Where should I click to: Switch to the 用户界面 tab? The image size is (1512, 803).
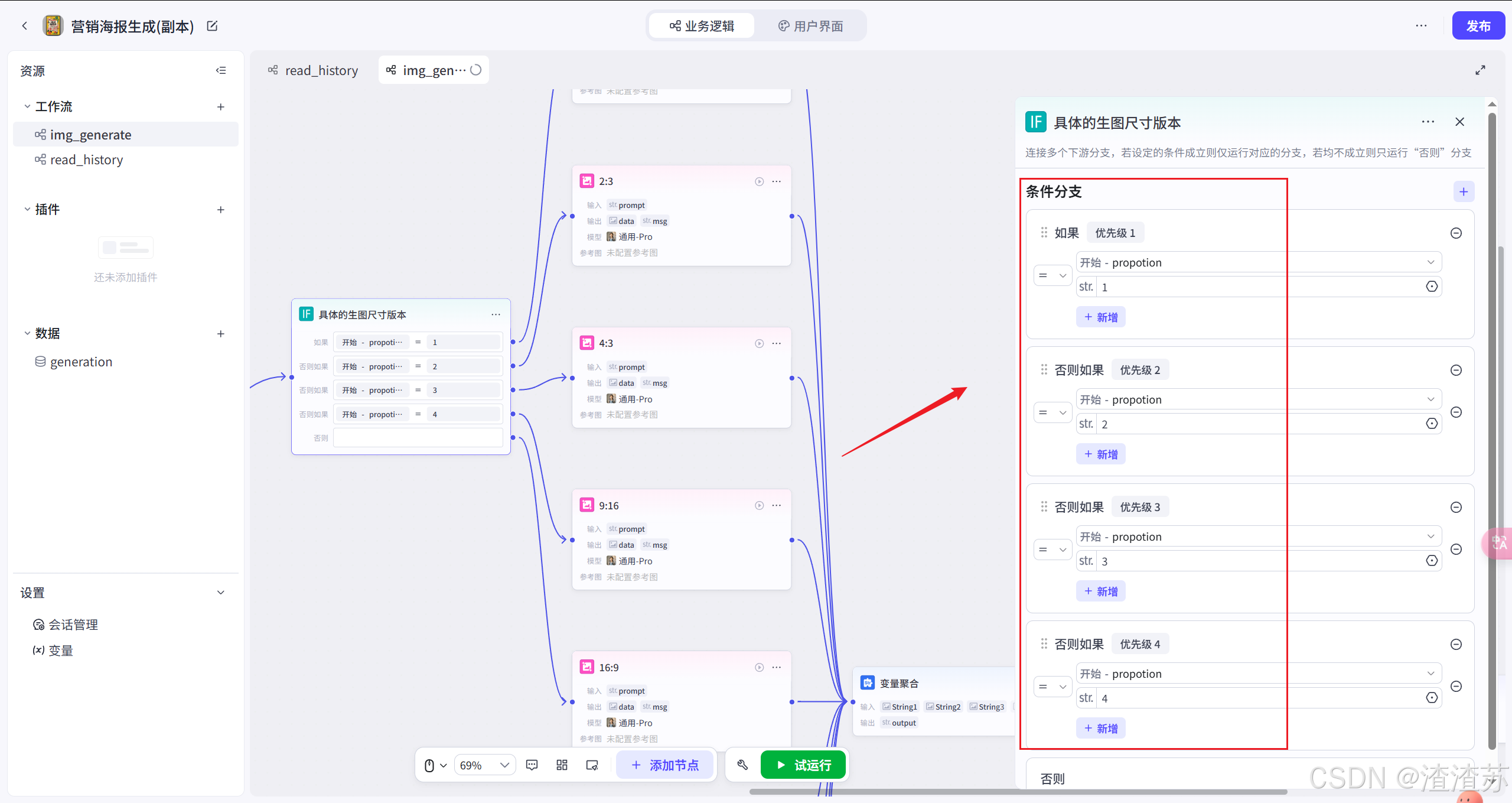(810, 26)
